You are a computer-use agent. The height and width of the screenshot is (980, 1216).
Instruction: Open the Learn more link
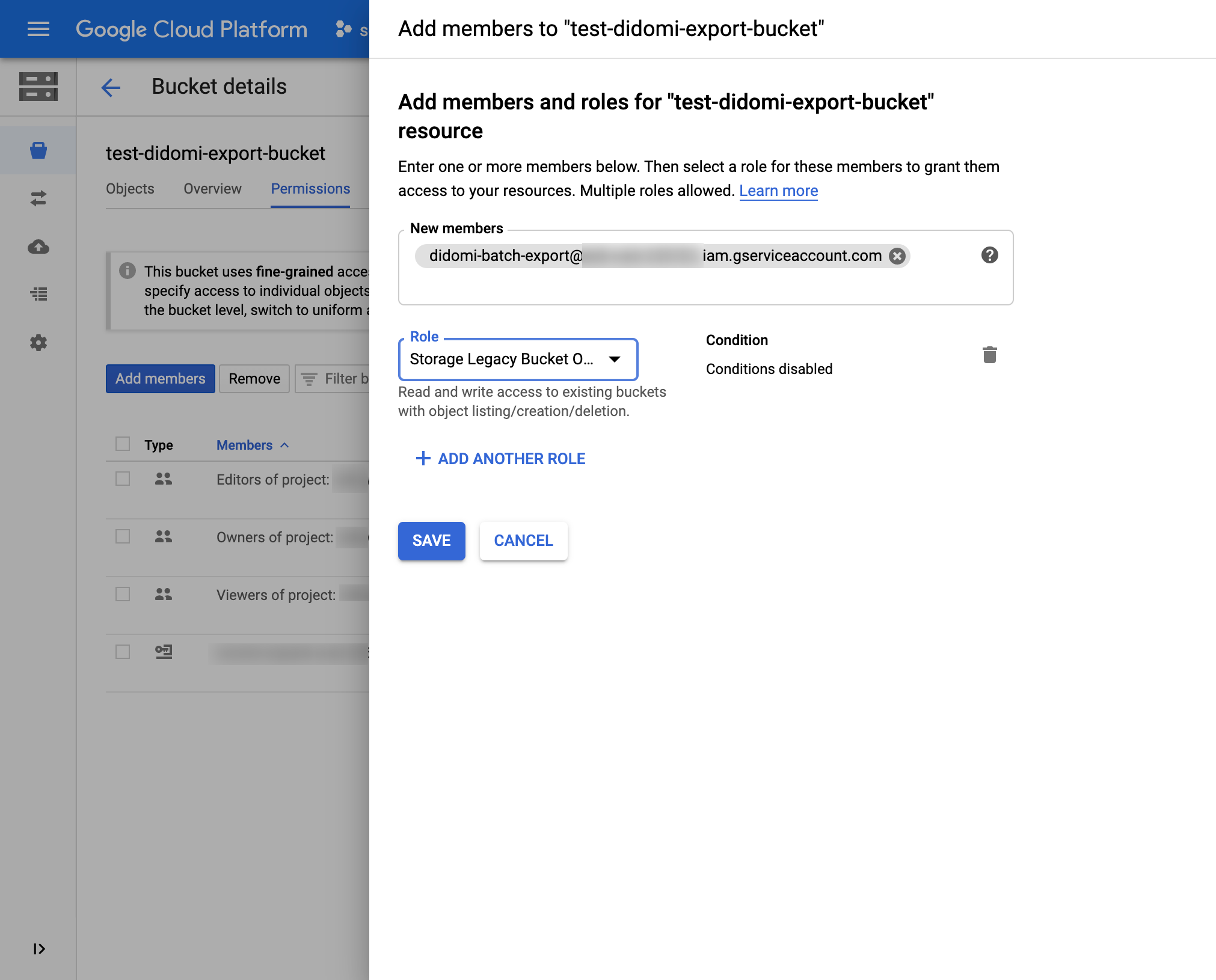(779, 191)
